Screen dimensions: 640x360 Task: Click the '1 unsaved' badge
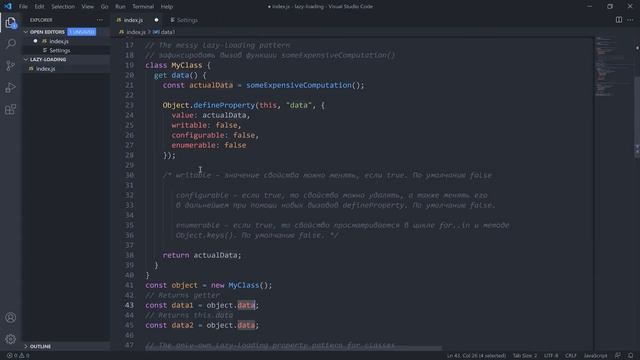82,32
